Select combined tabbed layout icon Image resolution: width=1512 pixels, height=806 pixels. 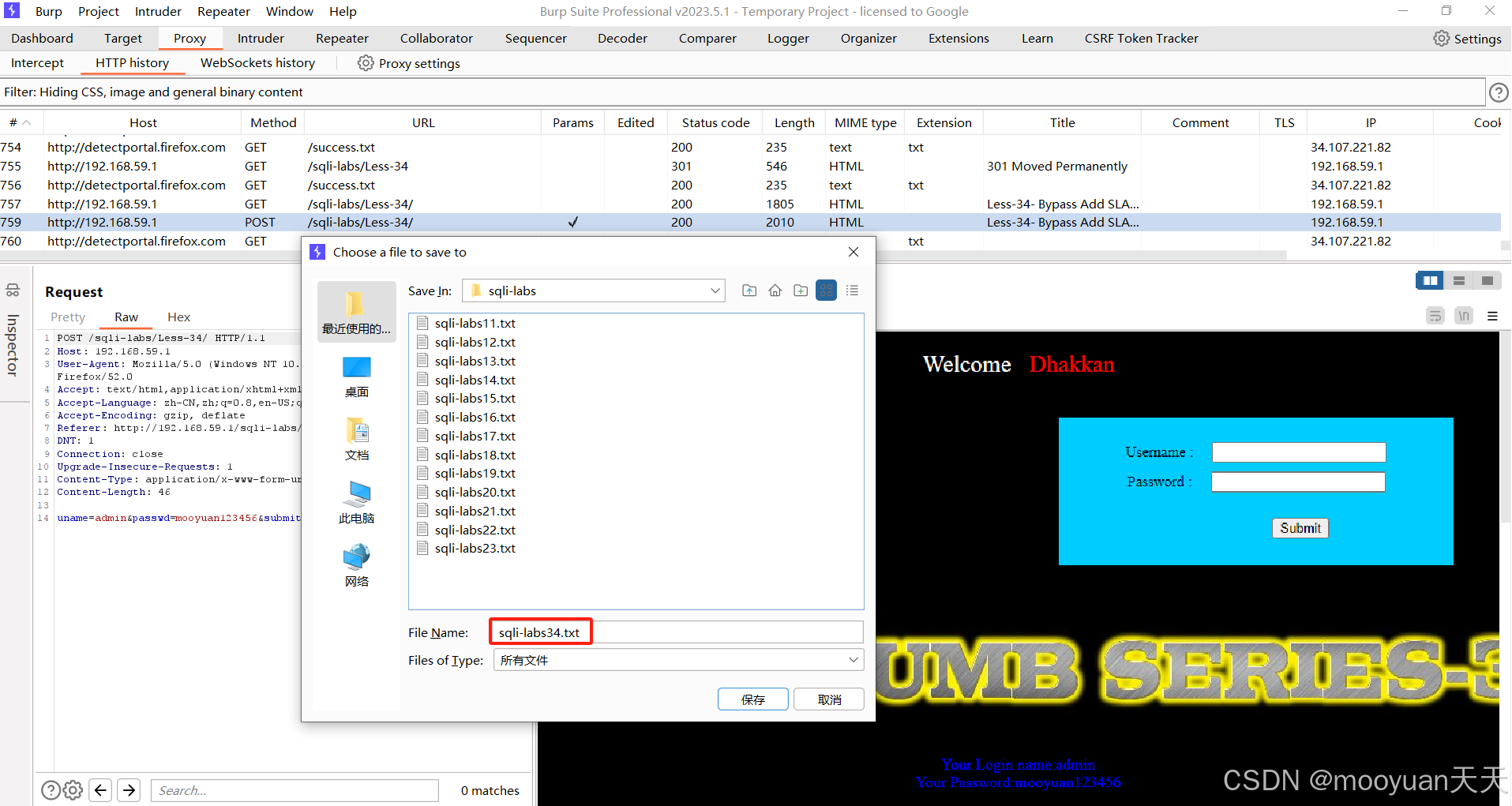[1488, 280]
